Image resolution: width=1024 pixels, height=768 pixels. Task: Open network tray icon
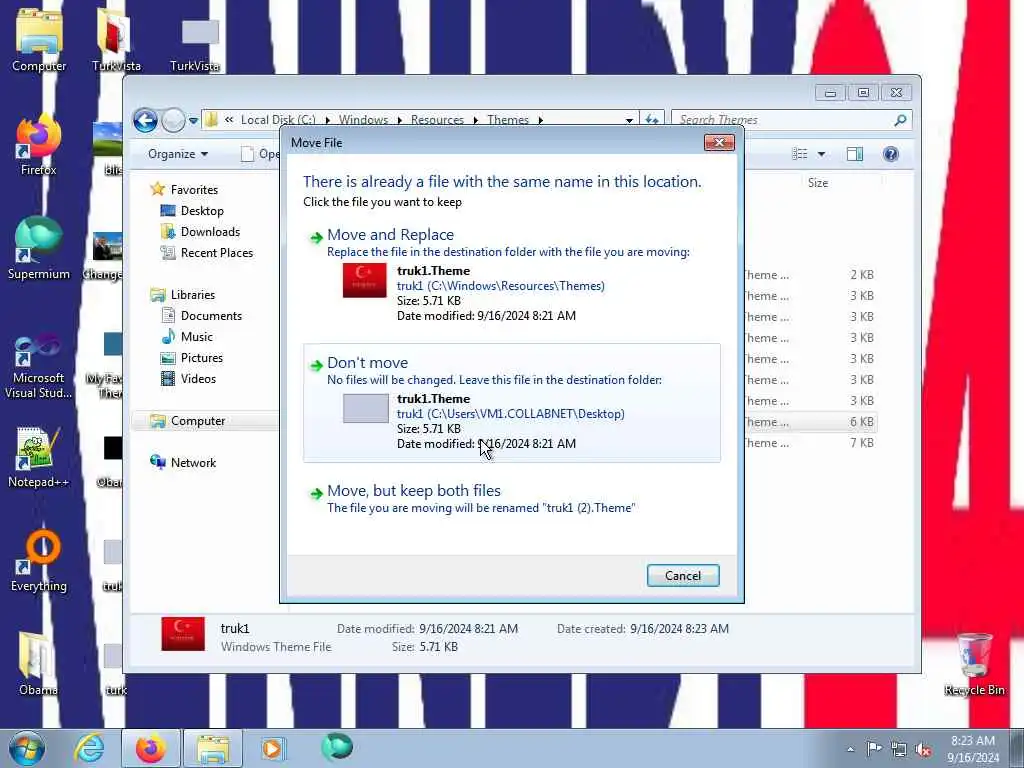[x=899, y=750]
